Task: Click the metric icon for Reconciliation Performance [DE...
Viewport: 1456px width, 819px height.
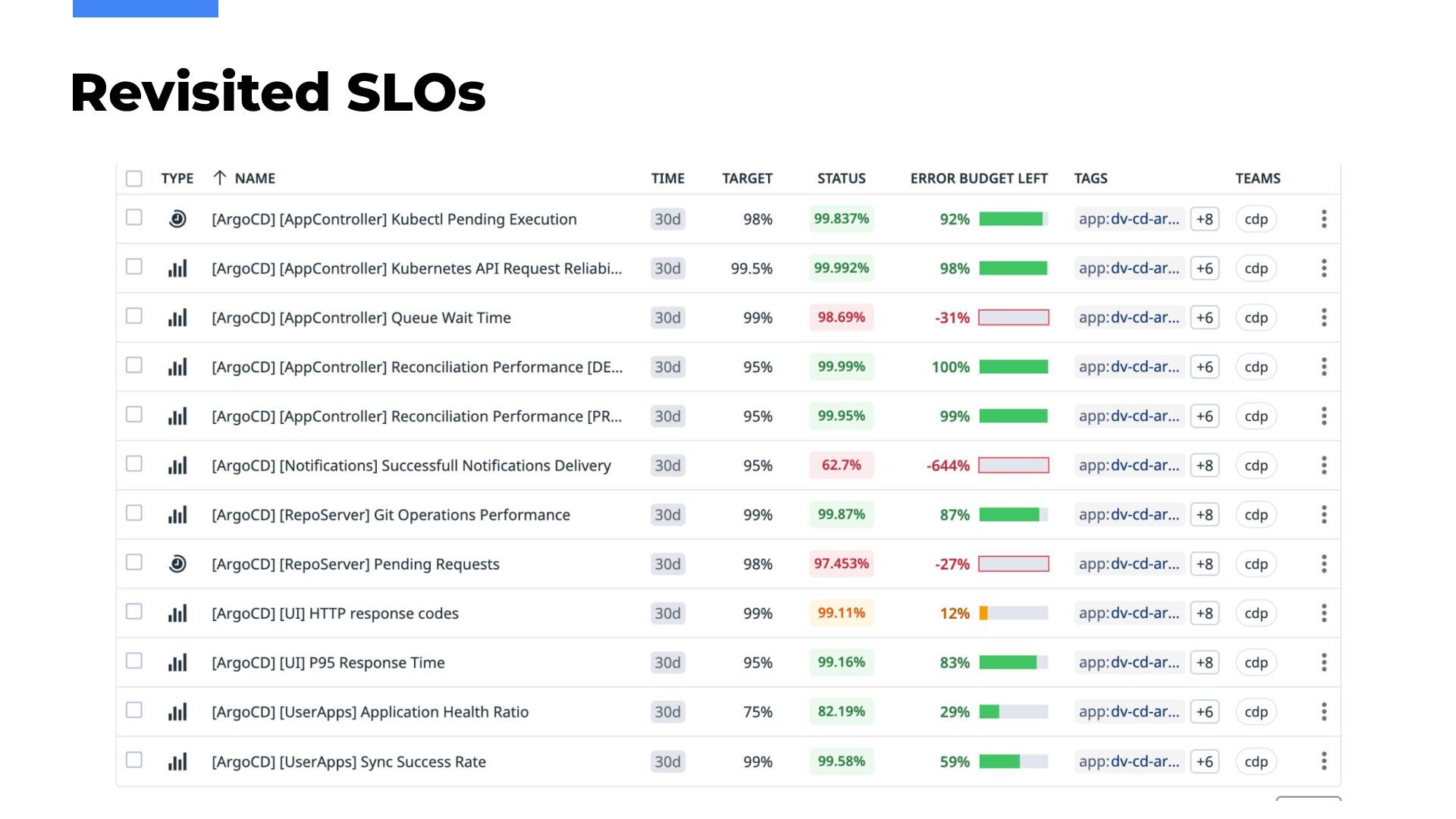Action: 177,367
